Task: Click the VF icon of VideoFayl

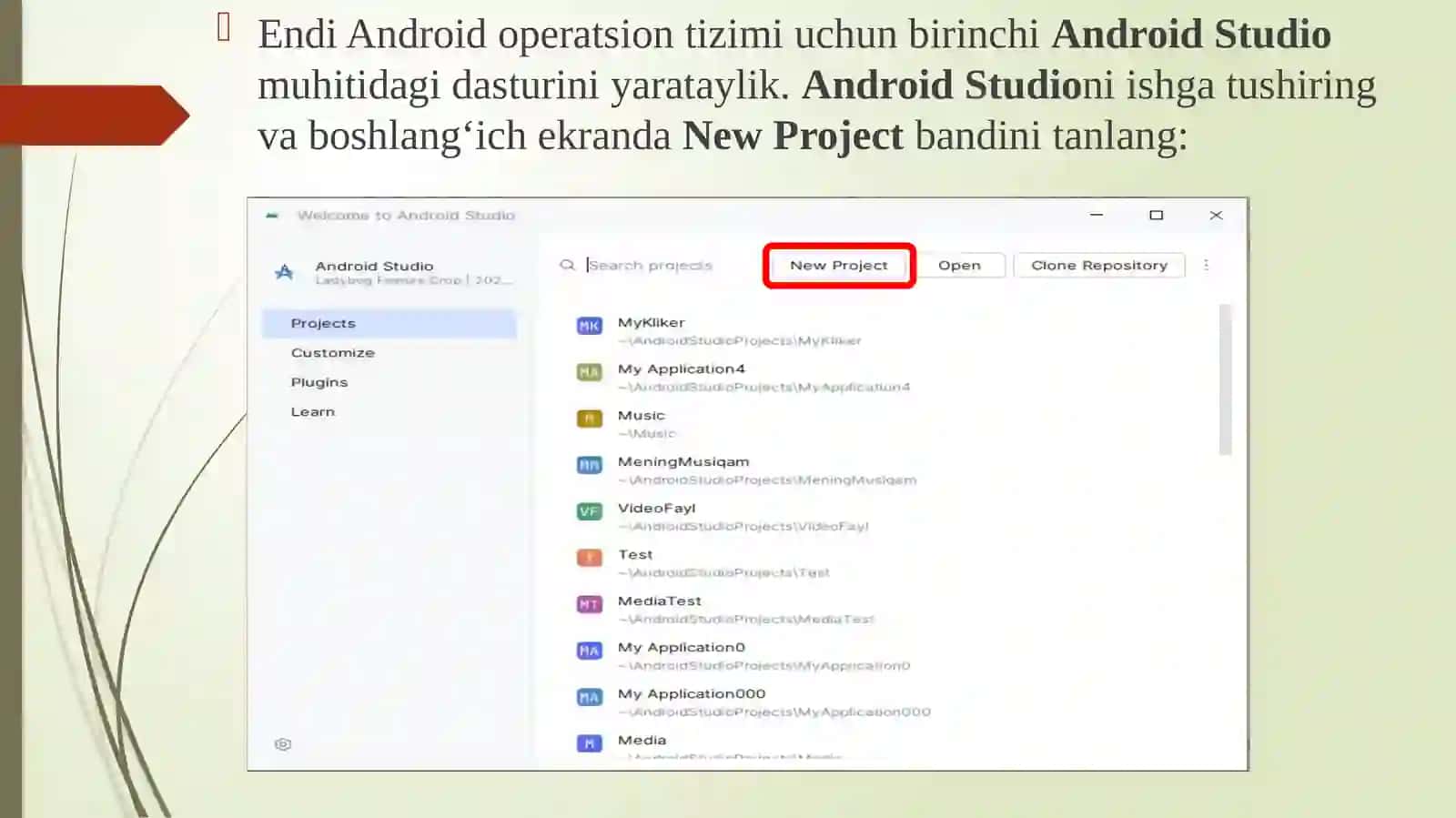Action: pyautogui.click(x=590, y=511)
